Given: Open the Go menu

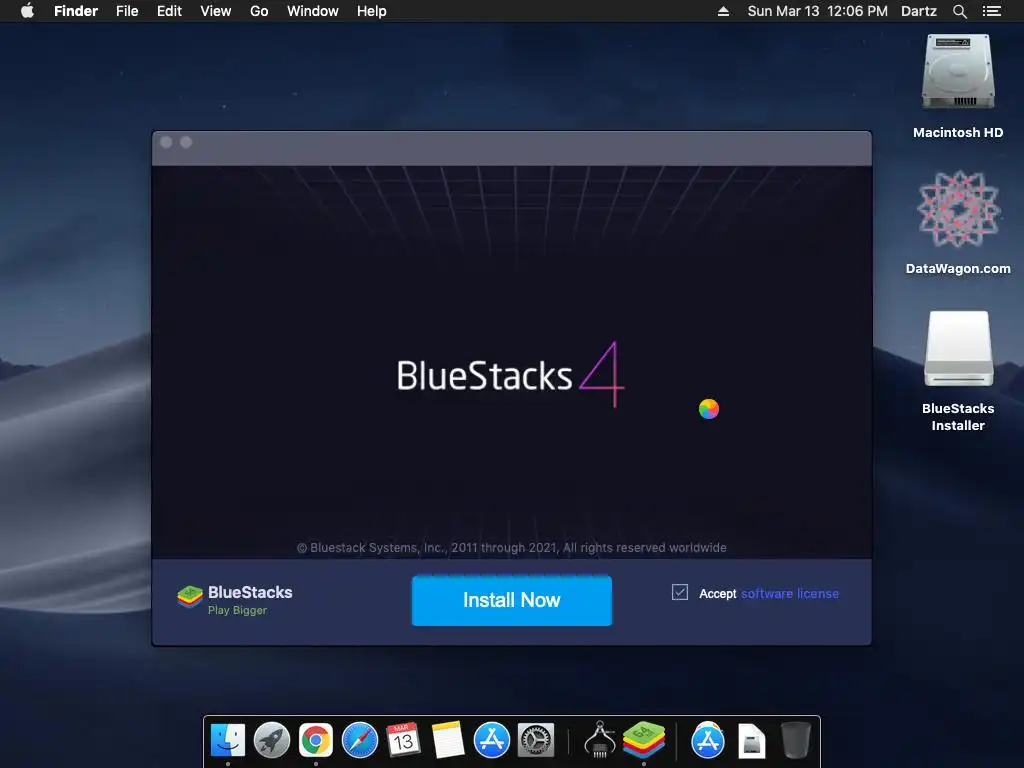Looking at the screenshot, I should (259, 11).
